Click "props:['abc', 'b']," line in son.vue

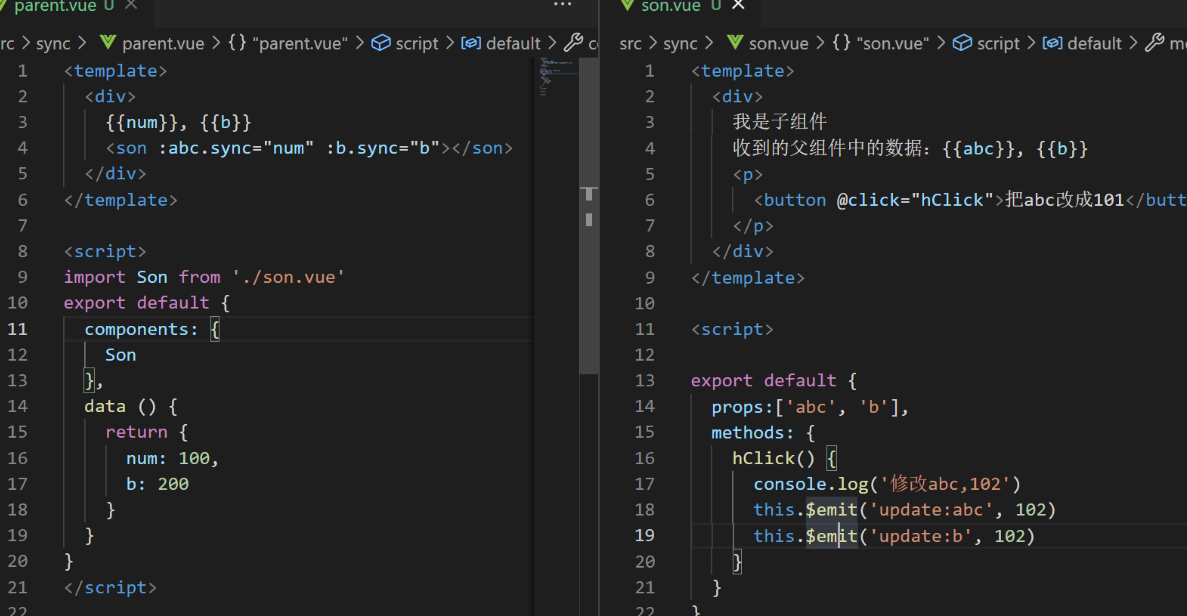[809, 407]
